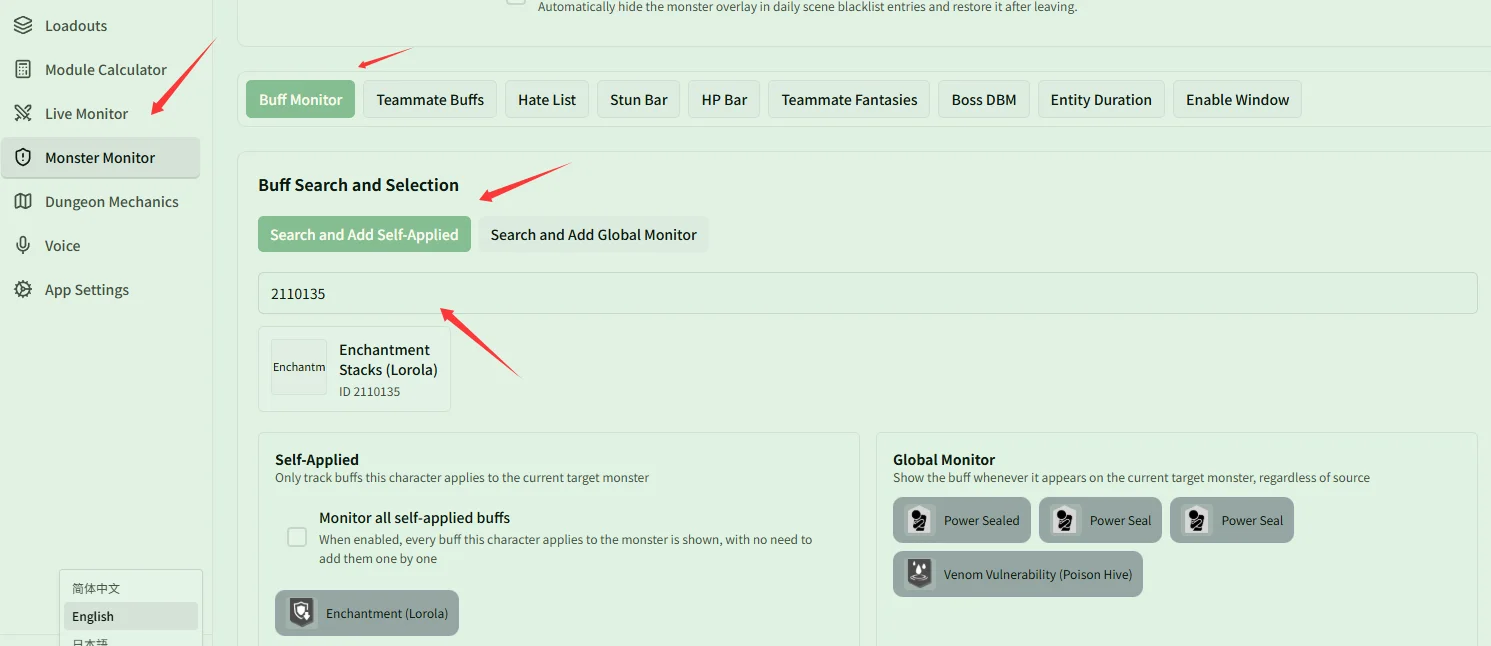Select Search and Add Self-Applied mode

364,234
